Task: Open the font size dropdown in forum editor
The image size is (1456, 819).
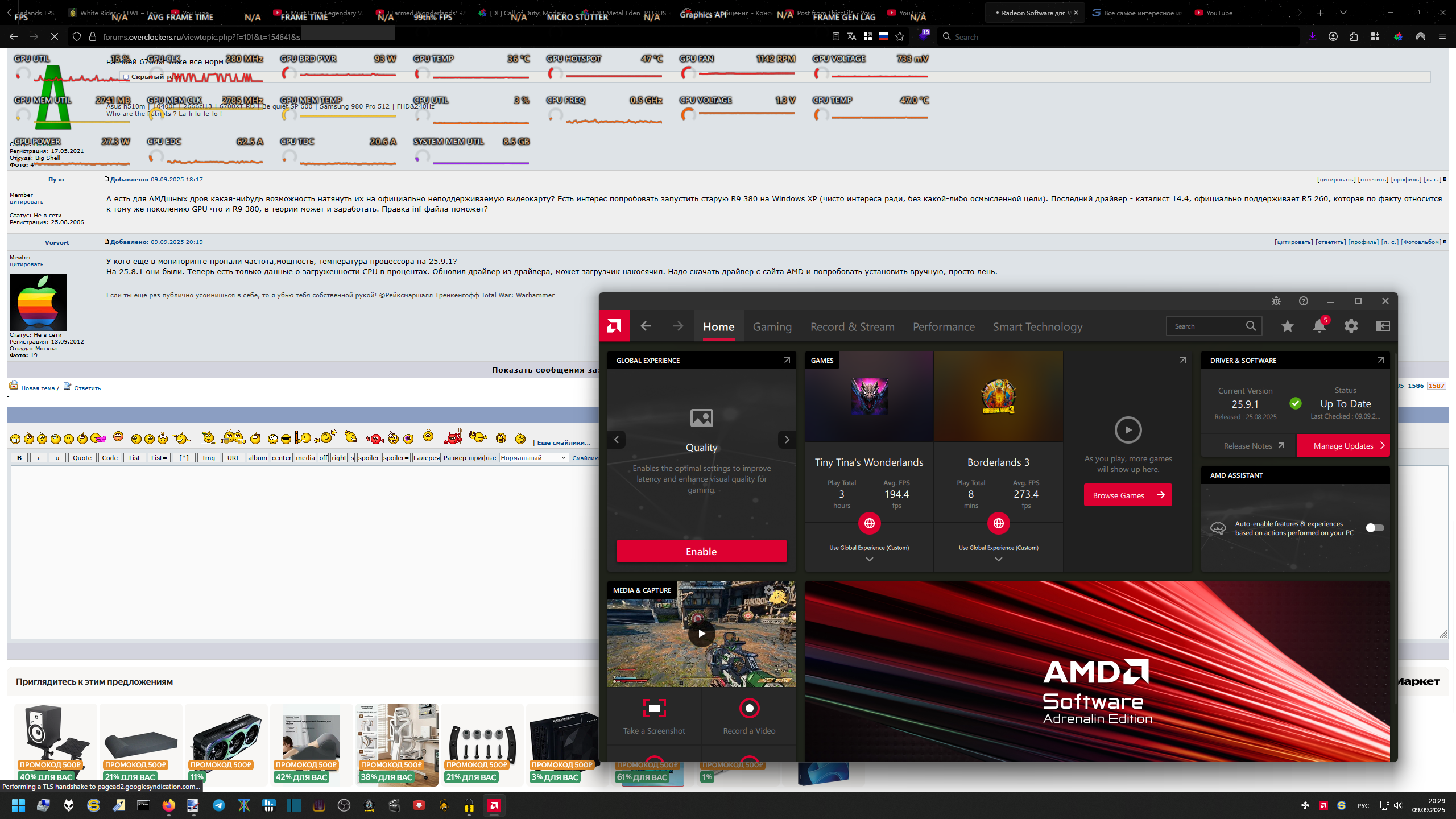Action: tap(533, 458)
